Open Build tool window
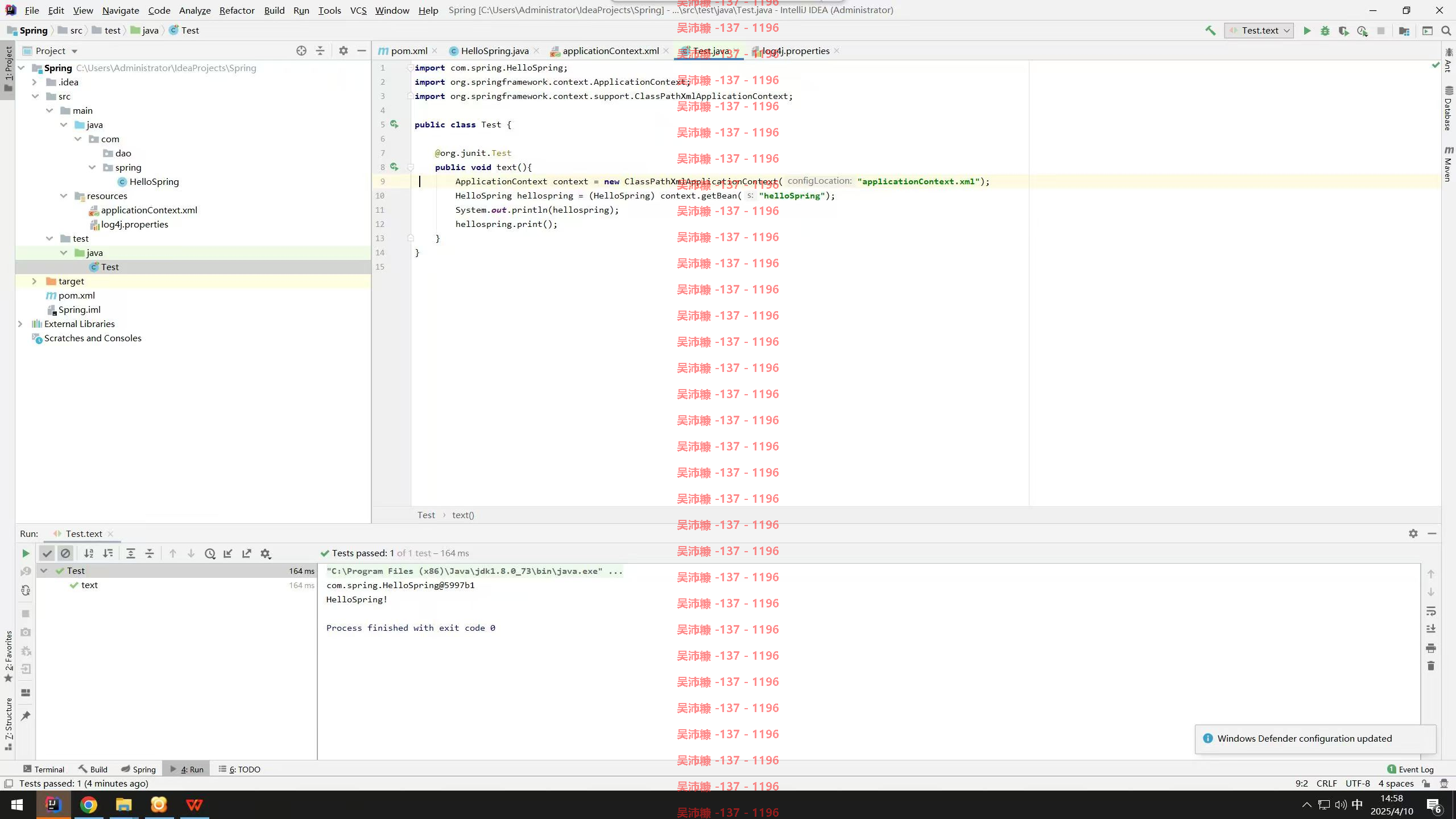 93,769
